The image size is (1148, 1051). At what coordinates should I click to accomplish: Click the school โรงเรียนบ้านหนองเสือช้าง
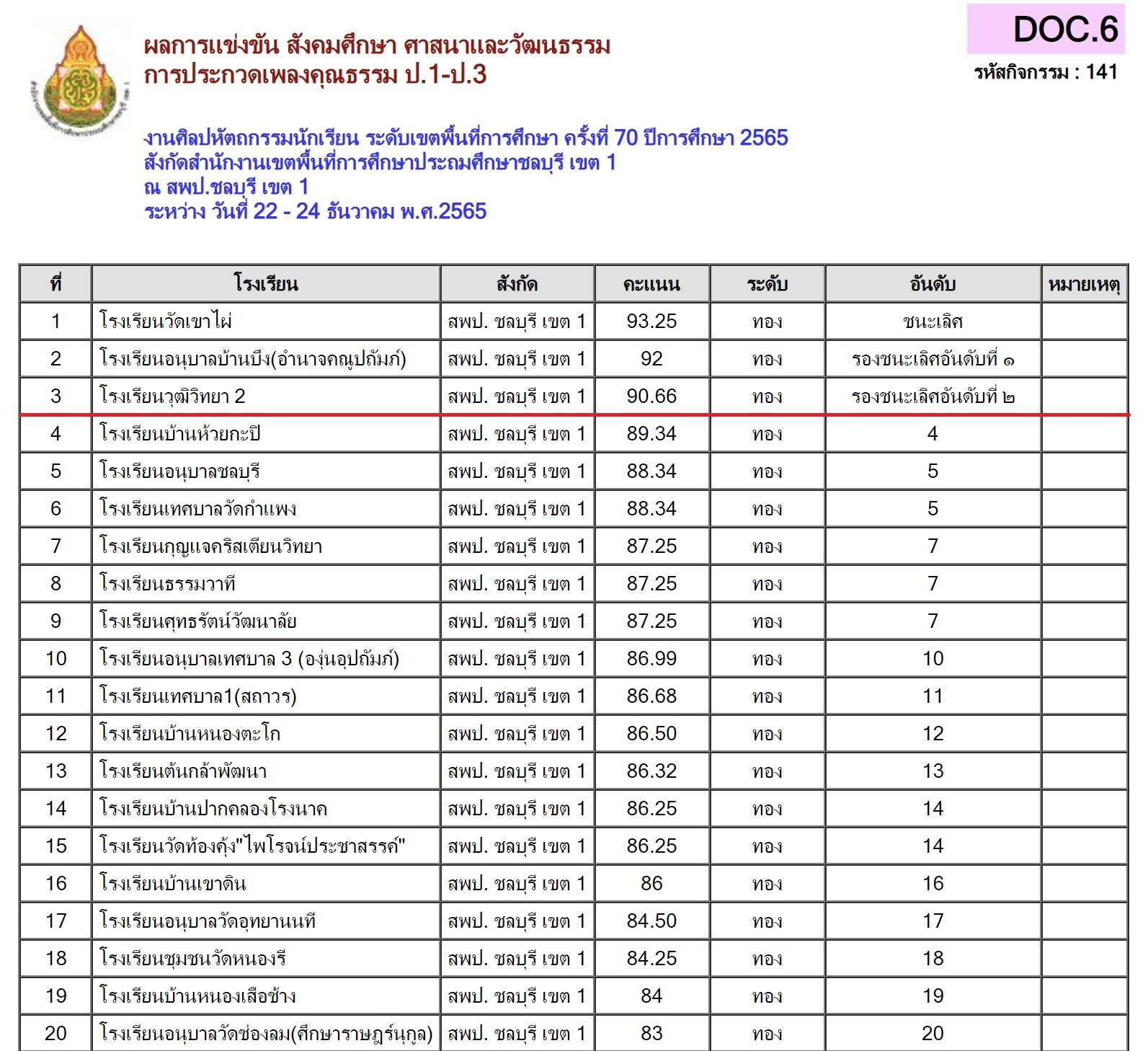197,996
